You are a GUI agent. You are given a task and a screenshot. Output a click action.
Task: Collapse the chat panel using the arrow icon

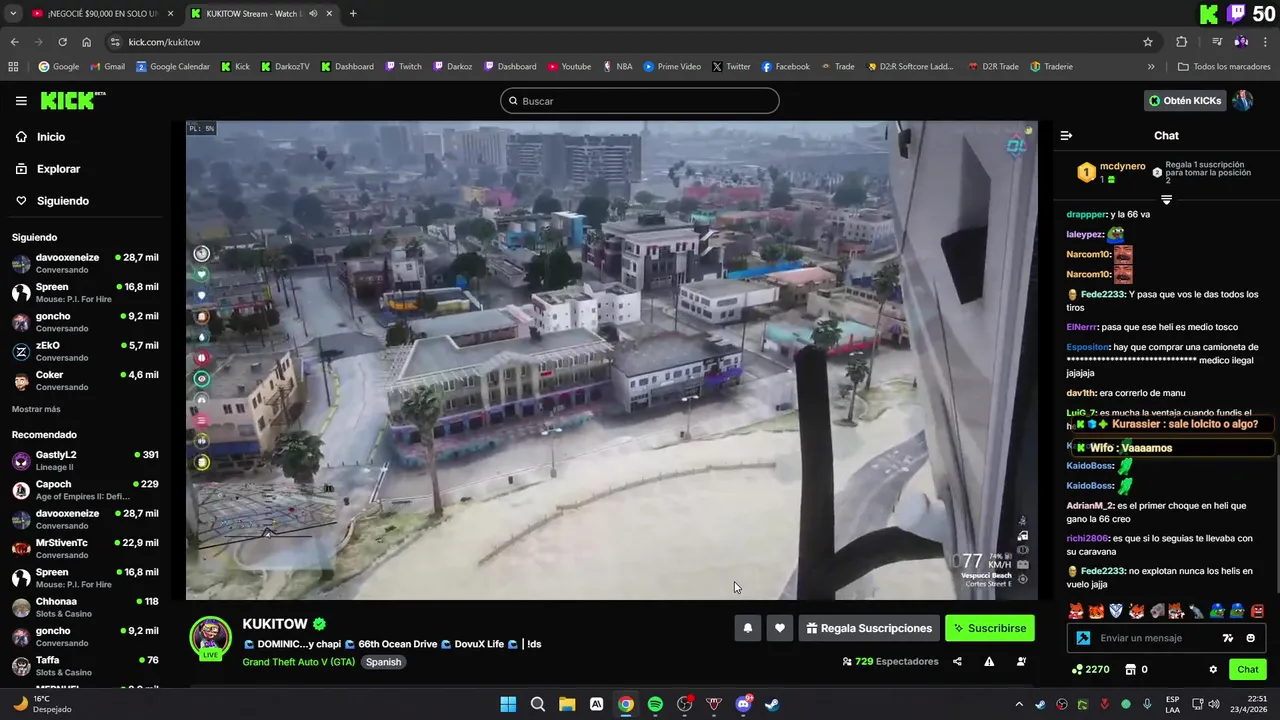1066,135
